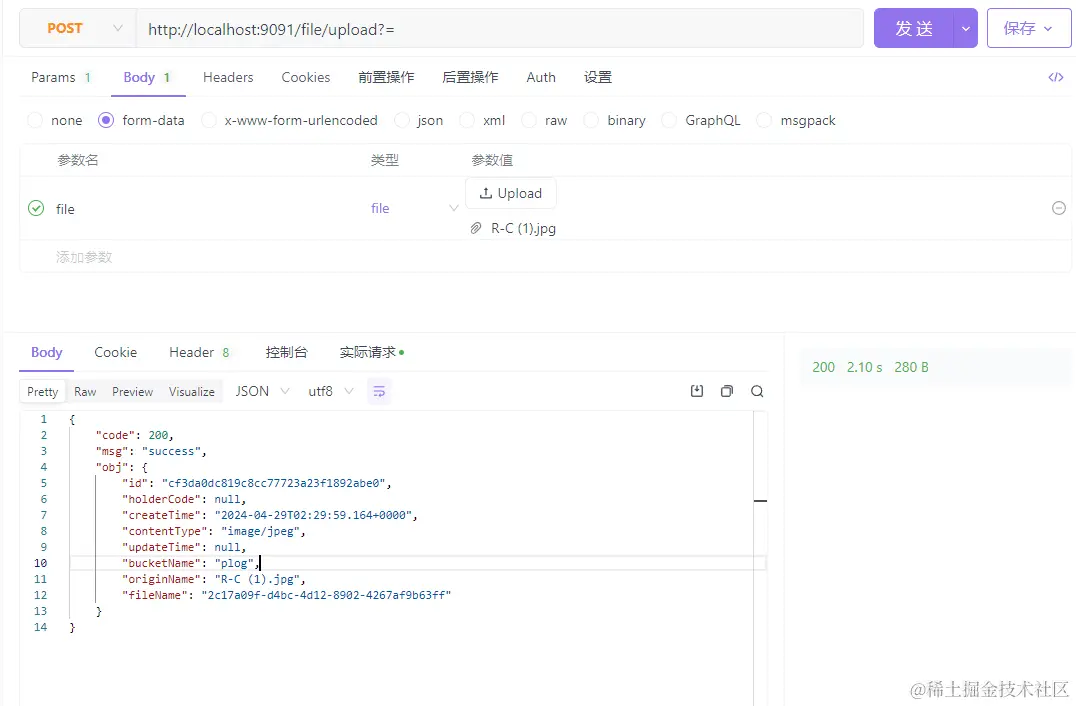
Task: Click the "originName" line in response
Action: (213, 579)
